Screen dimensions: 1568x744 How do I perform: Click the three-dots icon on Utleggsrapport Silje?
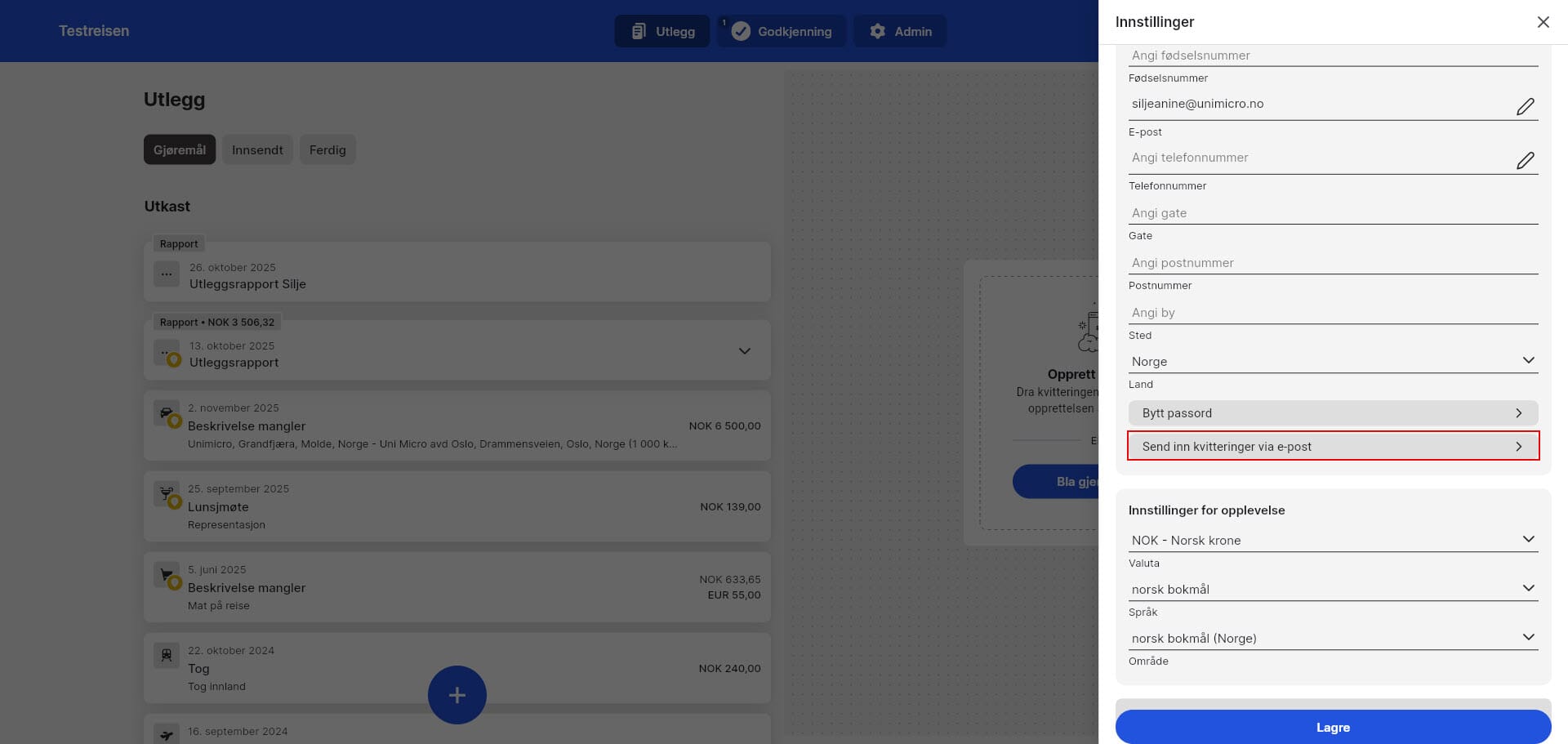[167, 274]
